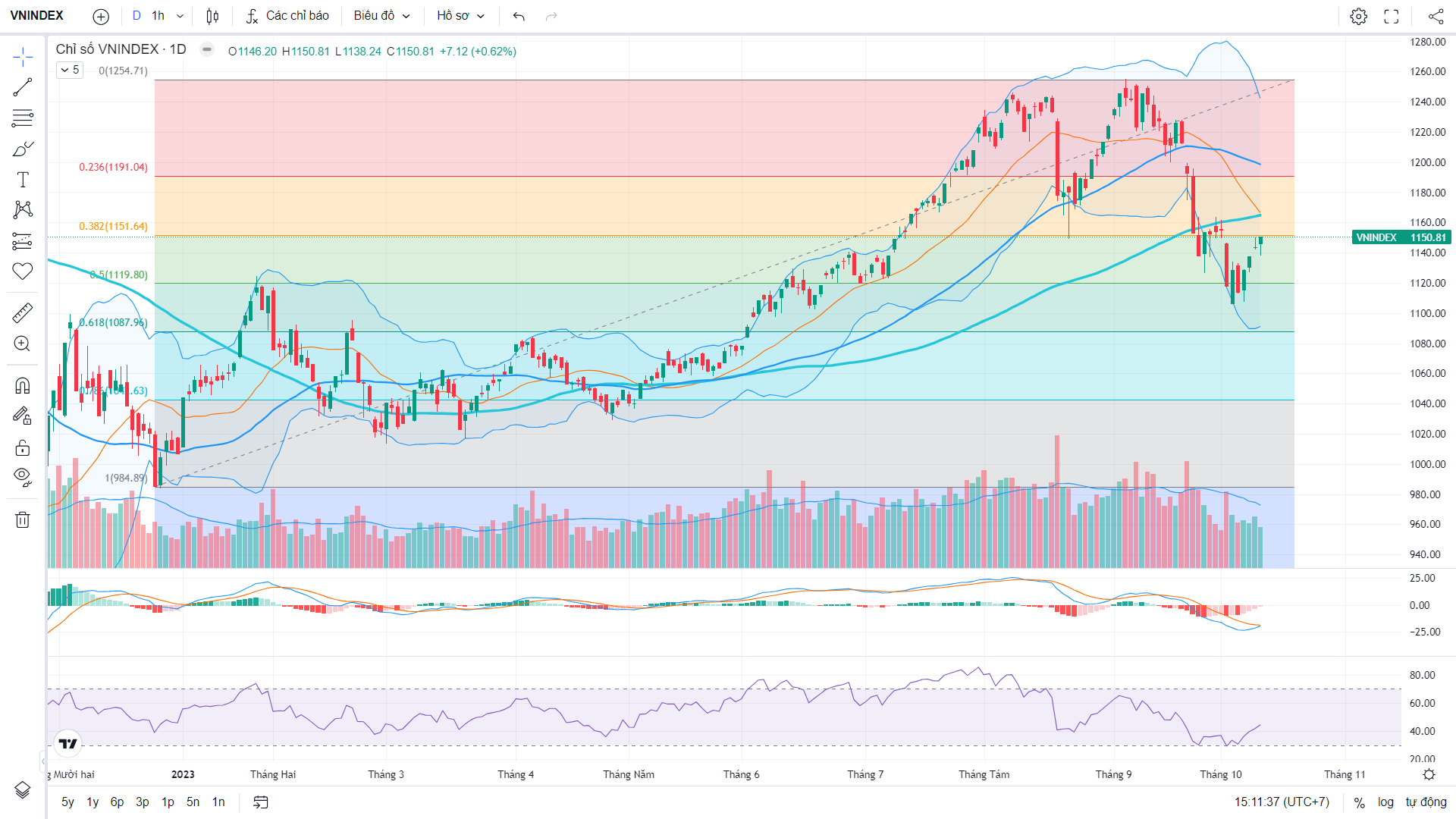This screenshot has height=819, width=1456.
Task: Open the Fibonacci retracement tools
Action: click(23, 118)
